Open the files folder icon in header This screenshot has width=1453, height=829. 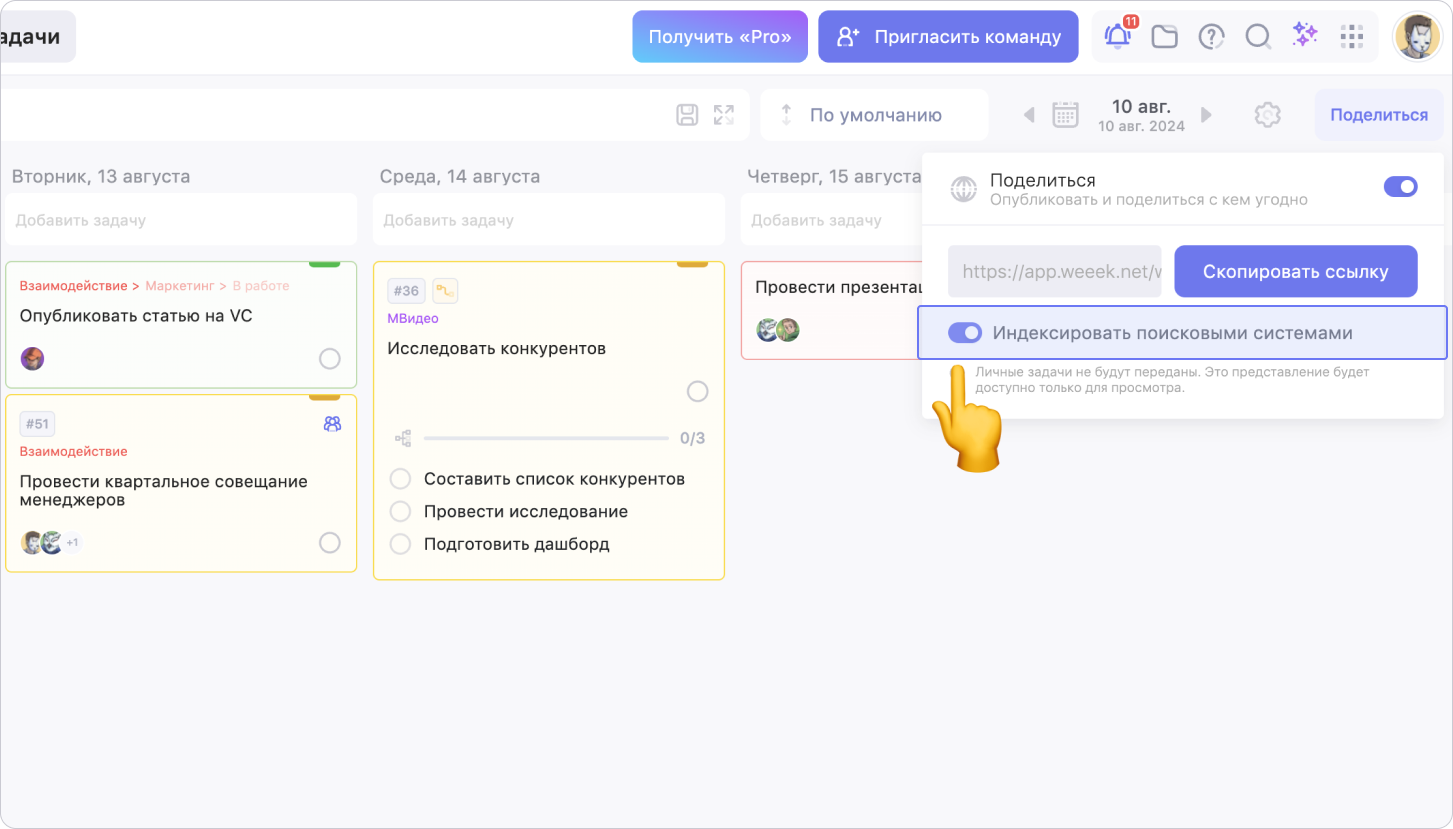(1164, 37)
